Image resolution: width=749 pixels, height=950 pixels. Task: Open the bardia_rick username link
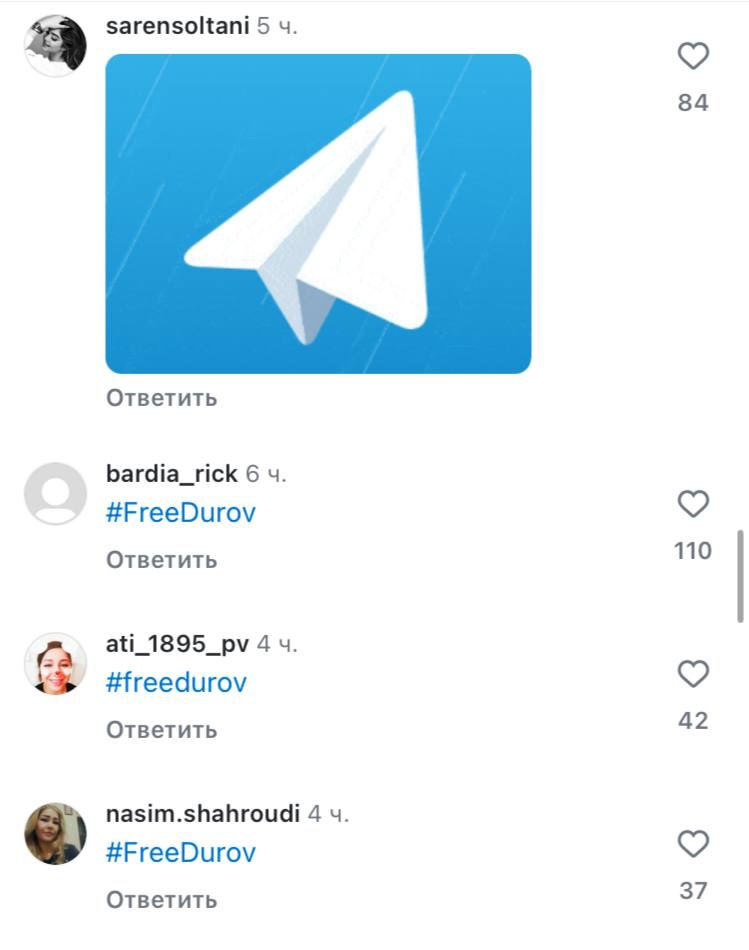(171, 474)
